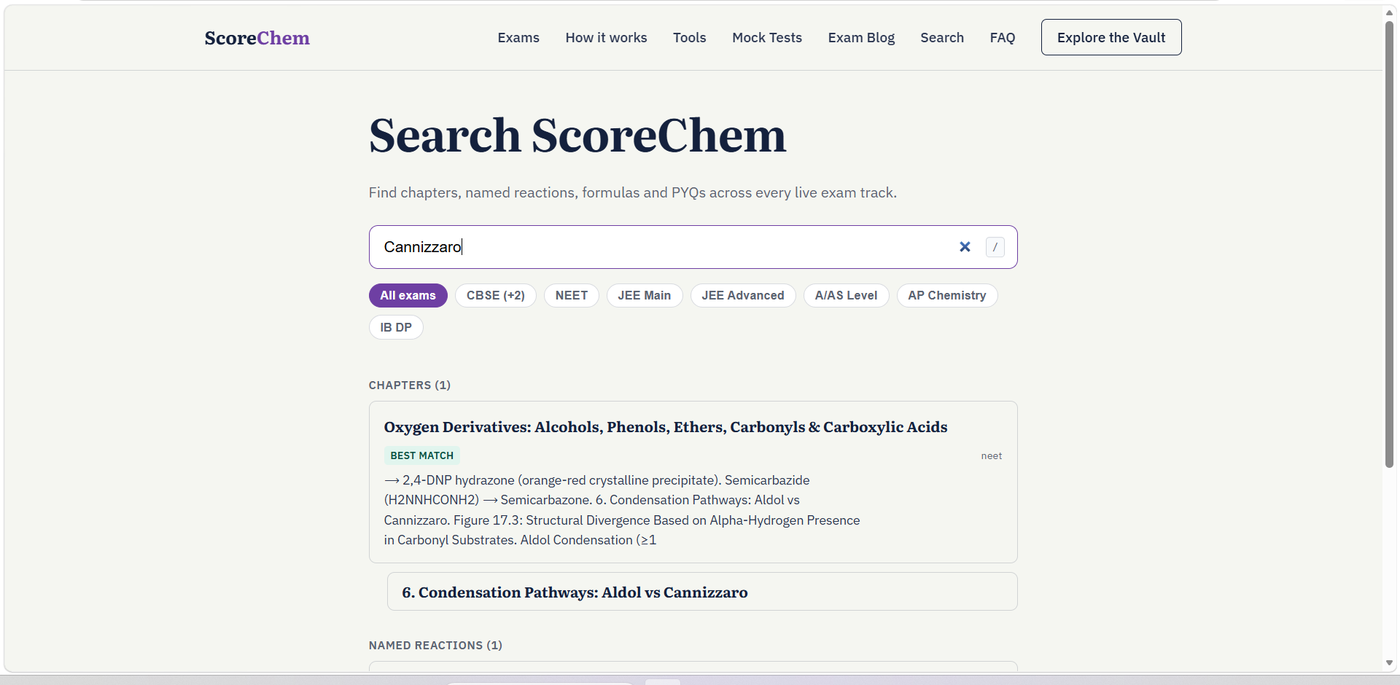Toggle the JEE Advanced filter

[x=743, y=295]
